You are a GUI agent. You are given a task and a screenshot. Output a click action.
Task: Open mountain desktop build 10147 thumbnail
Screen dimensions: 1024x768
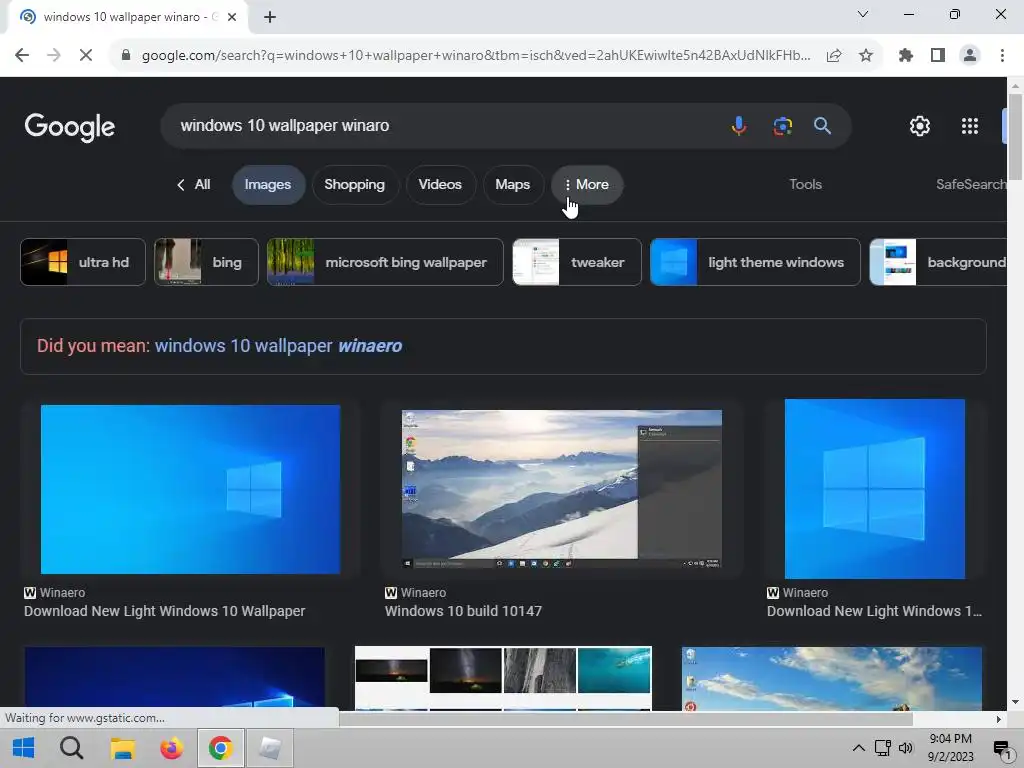pos(562,489)
